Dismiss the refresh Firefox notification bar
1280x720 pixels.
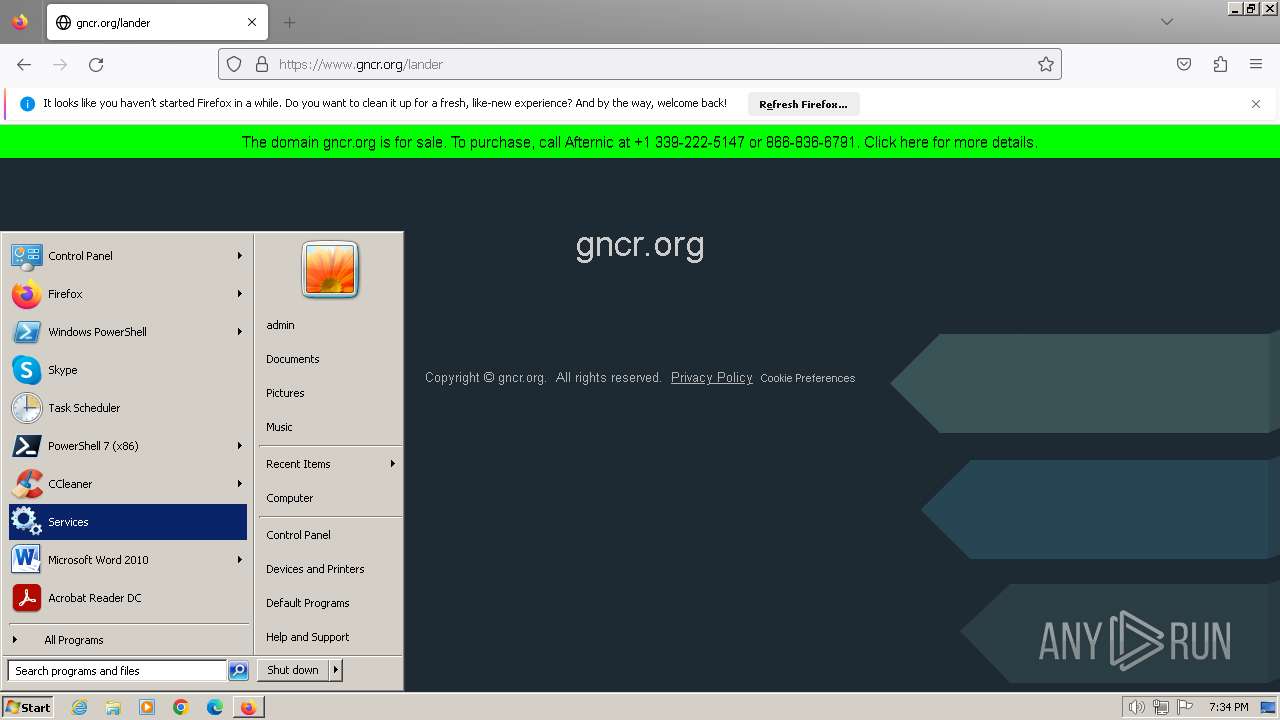(x=1256, y=104)
